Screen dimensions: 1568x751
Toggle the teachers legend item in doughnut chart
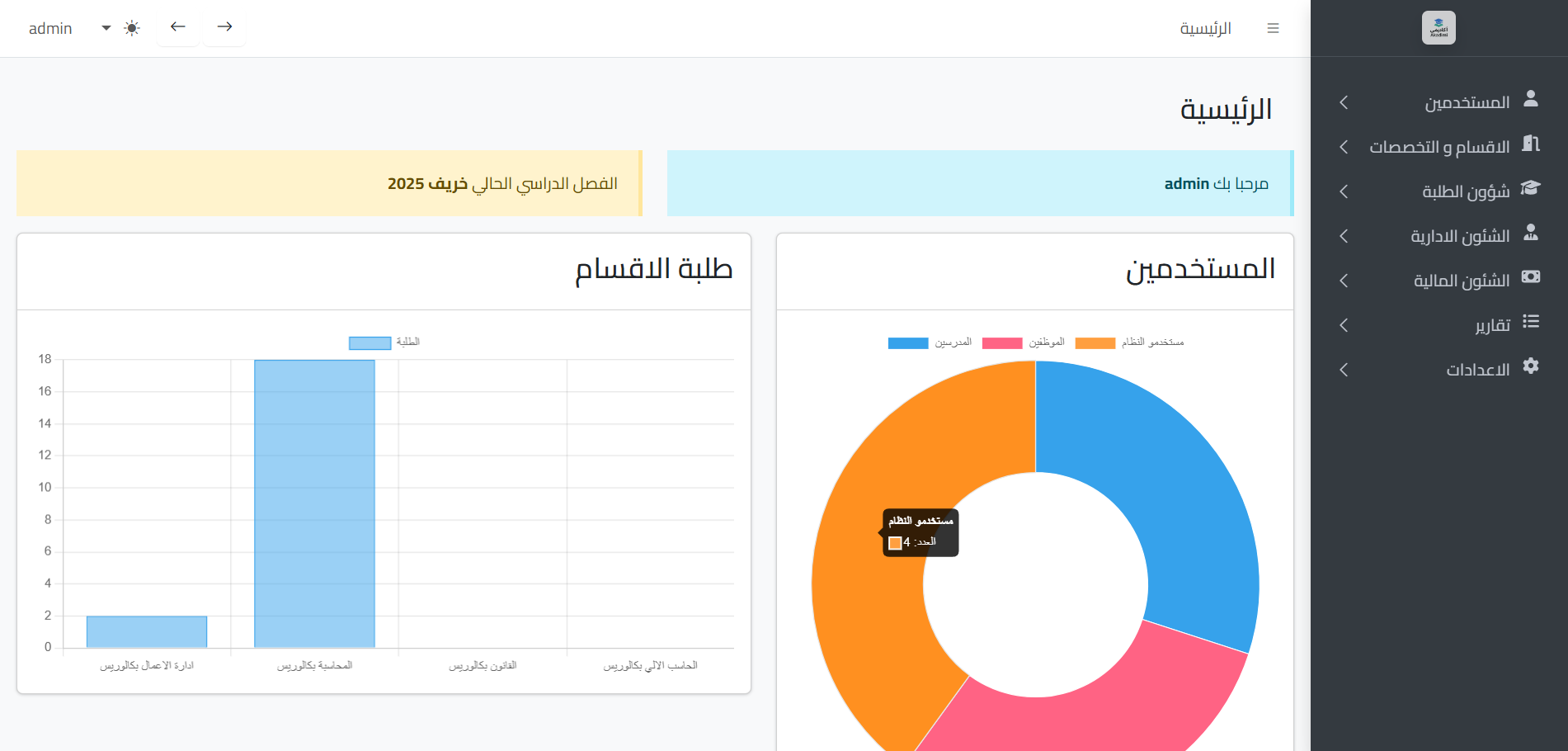[x=929, y=342]
